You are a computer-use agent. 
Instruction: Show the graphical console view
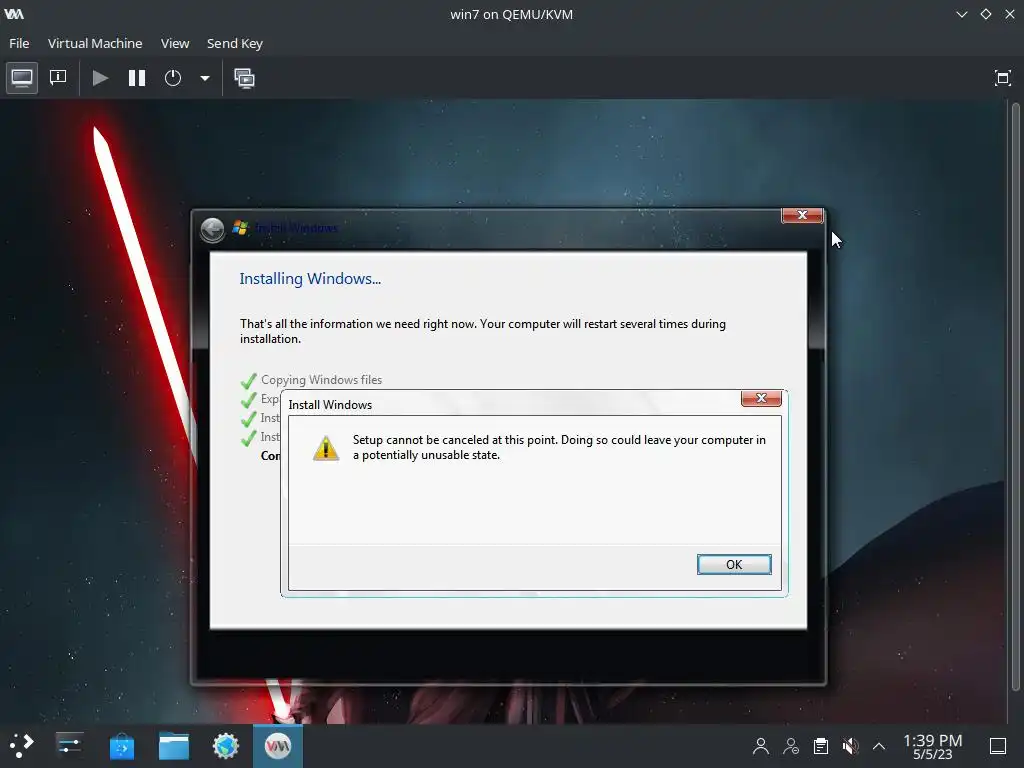[x=22, y=78]
